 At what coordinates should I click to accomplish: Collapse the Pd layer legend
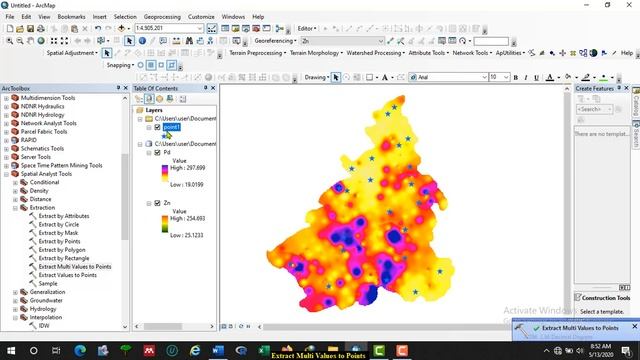click(x=149, y=153)
